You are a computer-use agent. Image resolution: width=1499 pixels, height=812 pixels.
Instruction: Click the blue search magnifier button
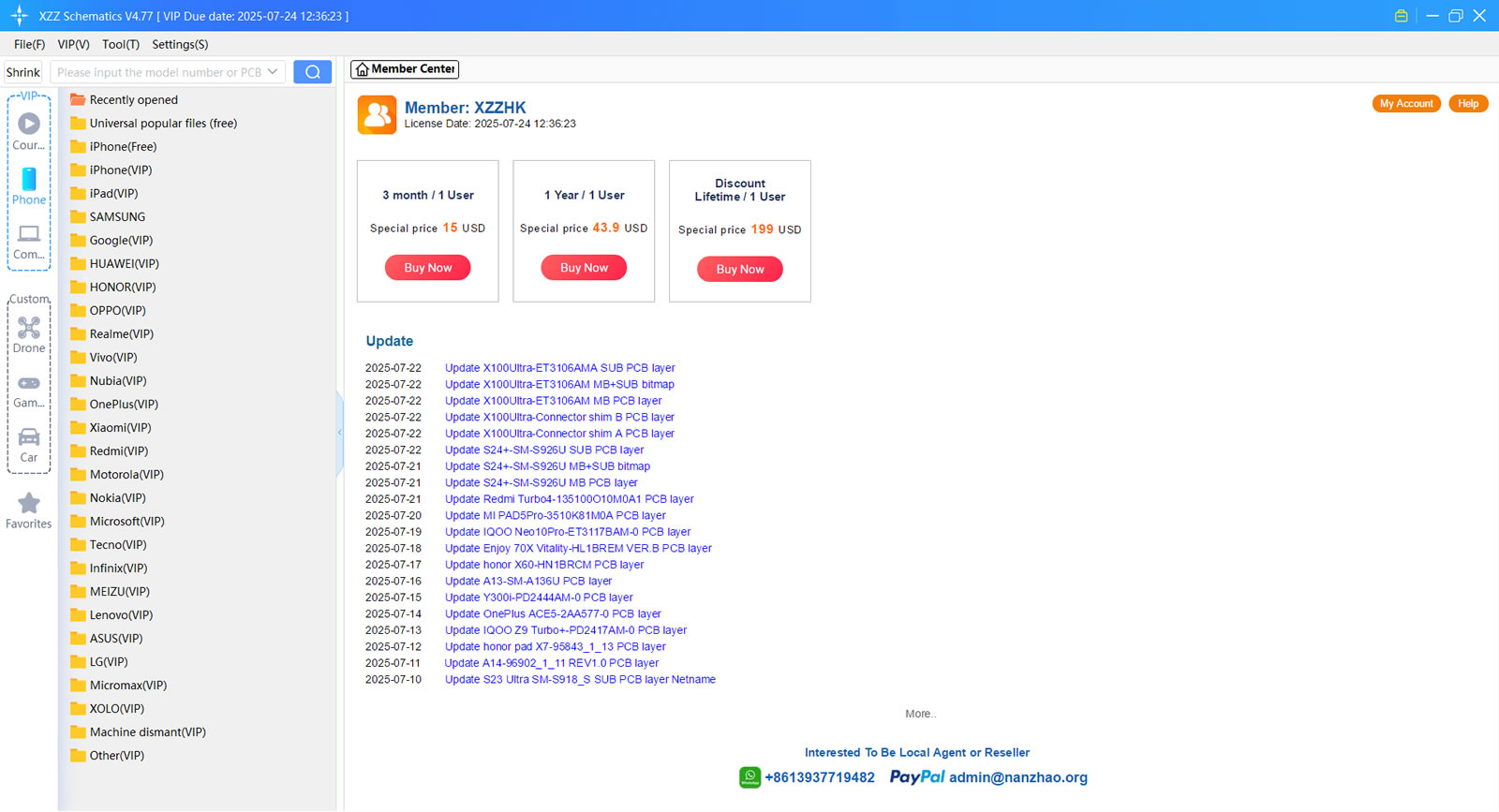pos(313,72)
